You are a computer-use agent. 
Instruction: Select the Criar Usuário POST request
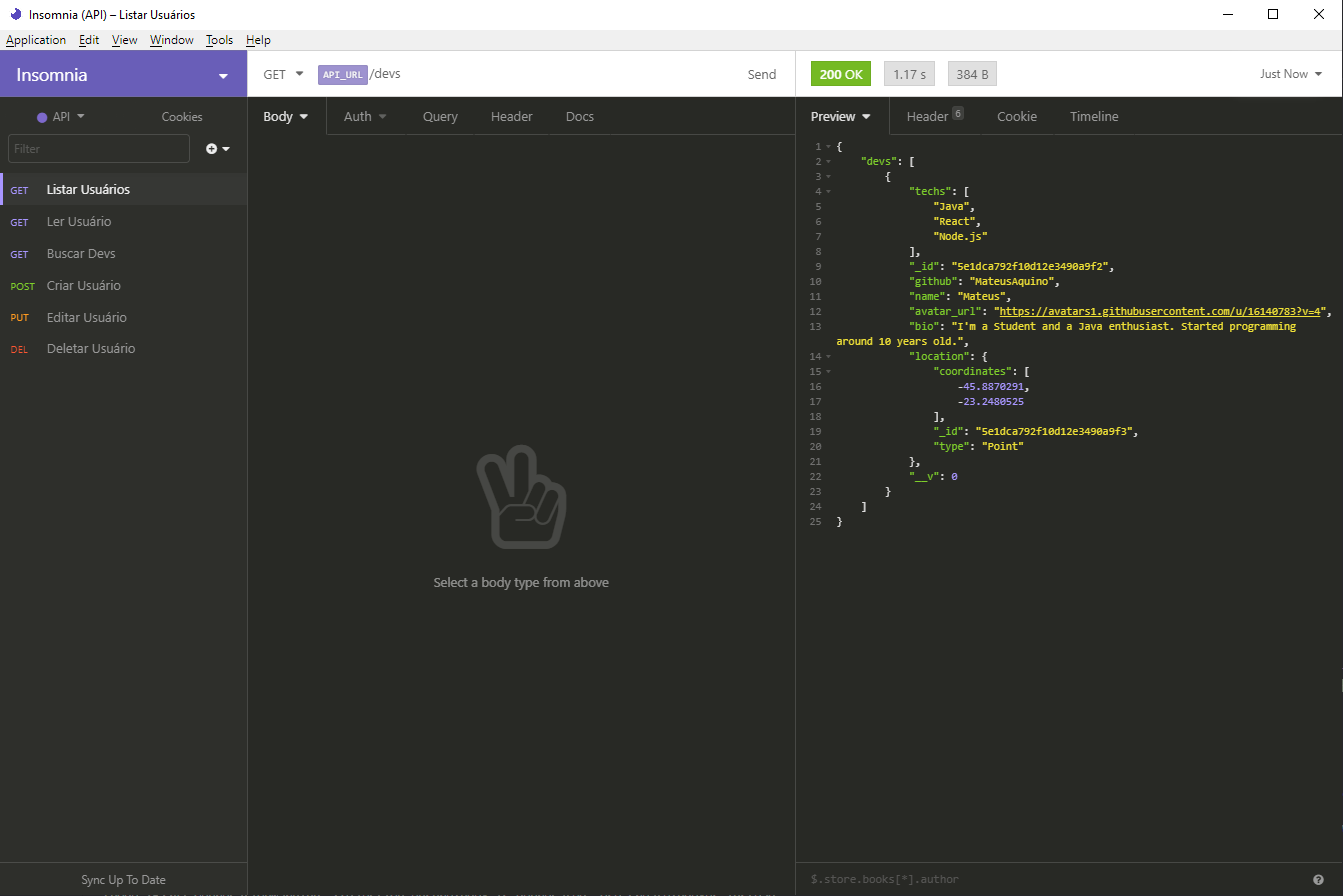tap(123, 285)
